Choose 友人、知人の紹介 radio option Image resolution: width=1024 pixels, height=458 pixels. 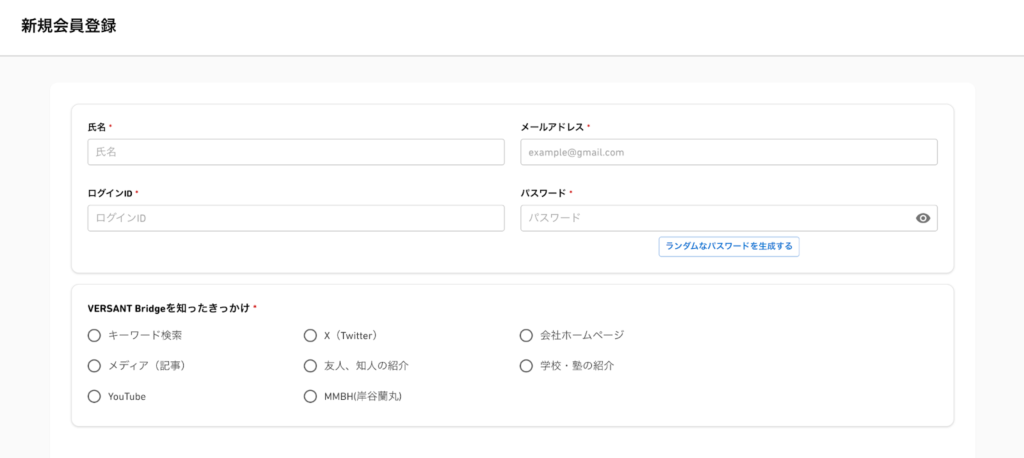[x=310, y=366]
